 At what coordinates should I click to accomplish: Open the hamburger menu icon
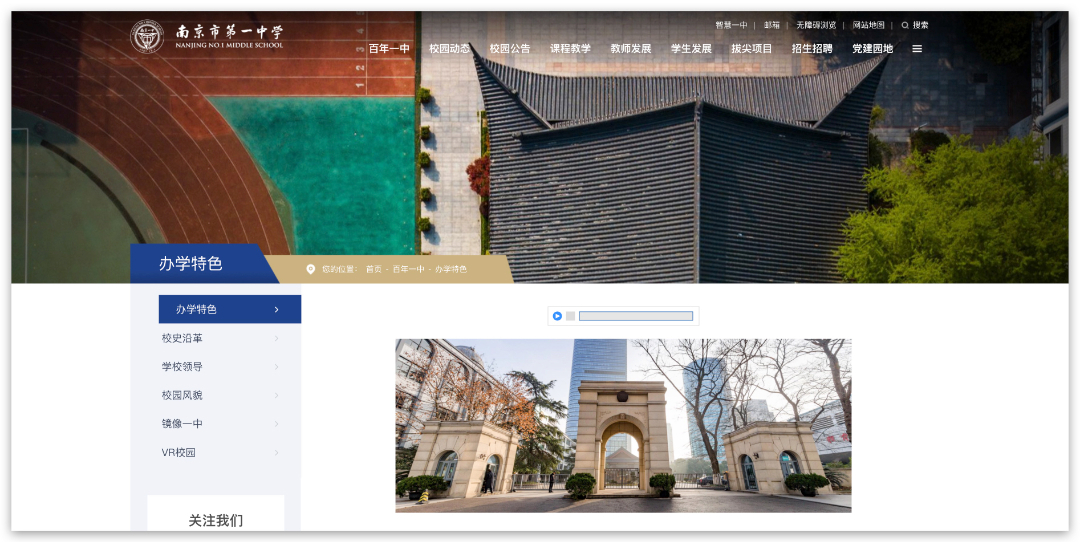coord(917,49)
